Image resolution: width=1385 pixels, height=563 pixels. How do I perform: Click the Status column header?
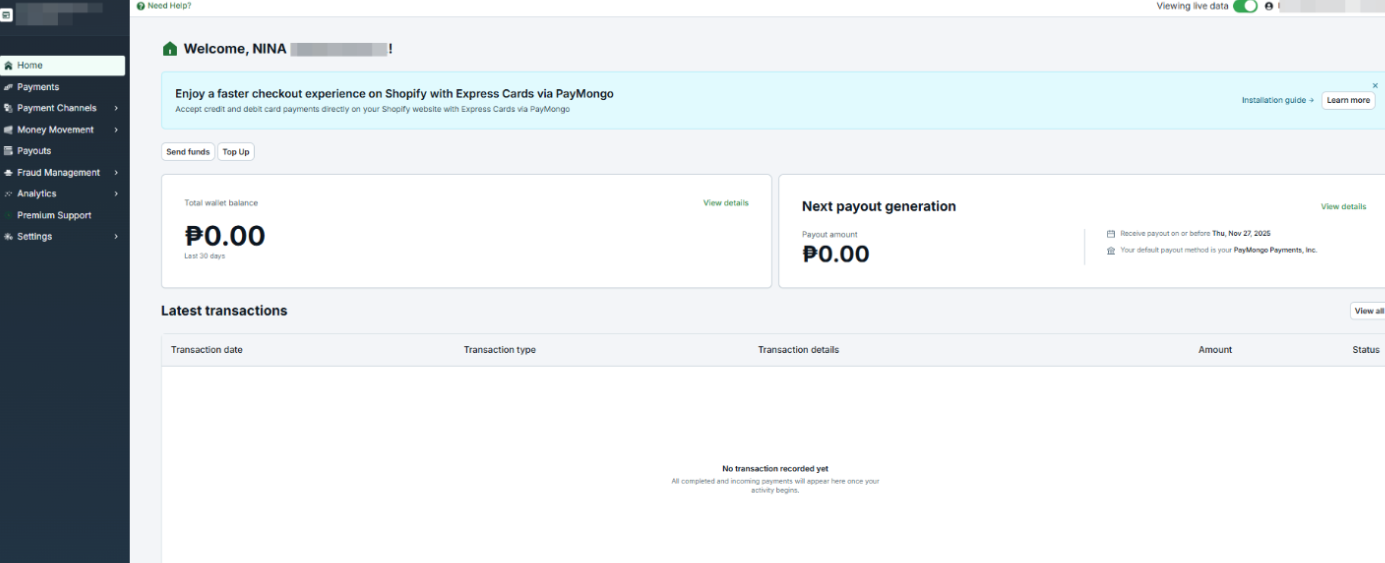coord(1366,350)
